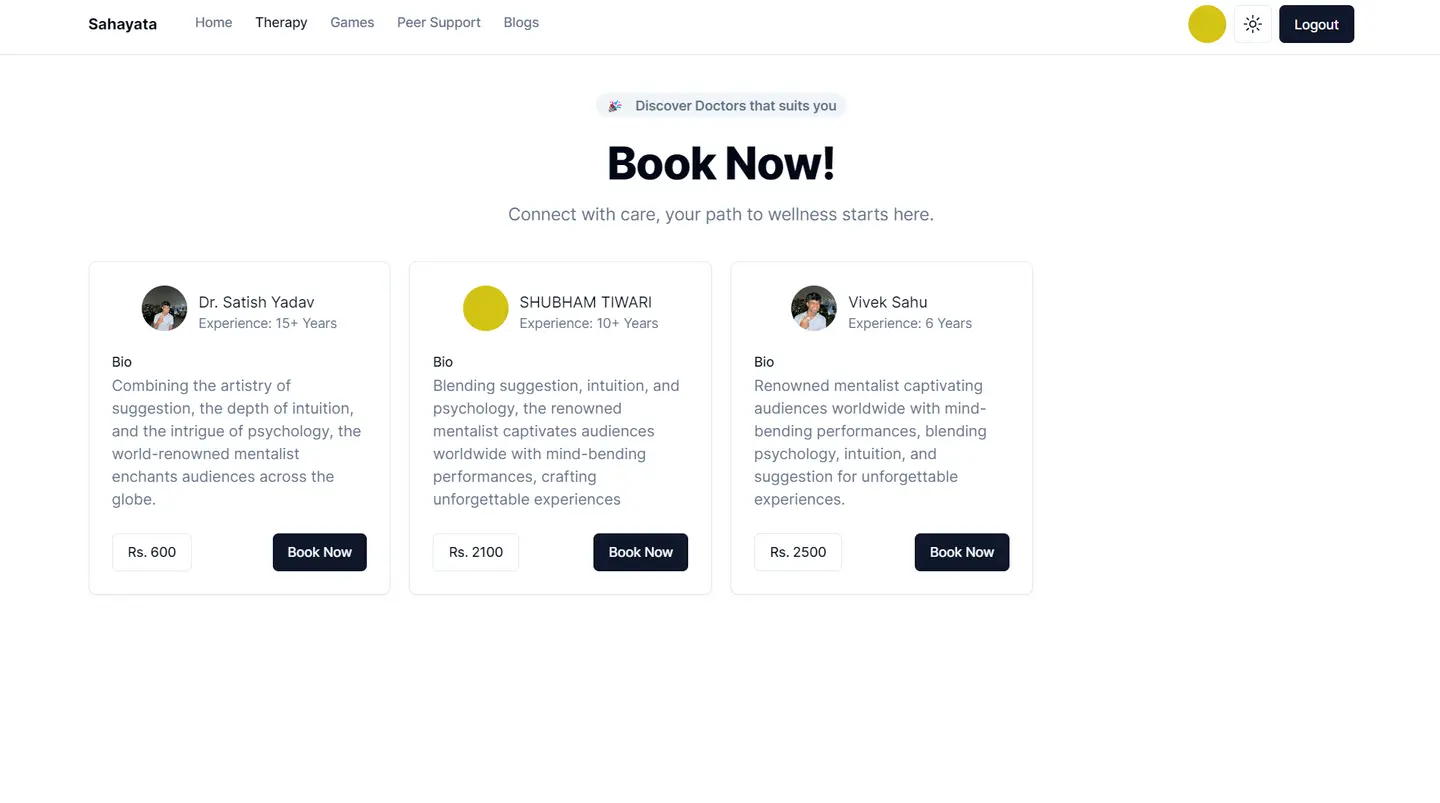Book Now with Vivek Sahu
Viewport: 1440px width, 803px height.
[x=961, y=552]
